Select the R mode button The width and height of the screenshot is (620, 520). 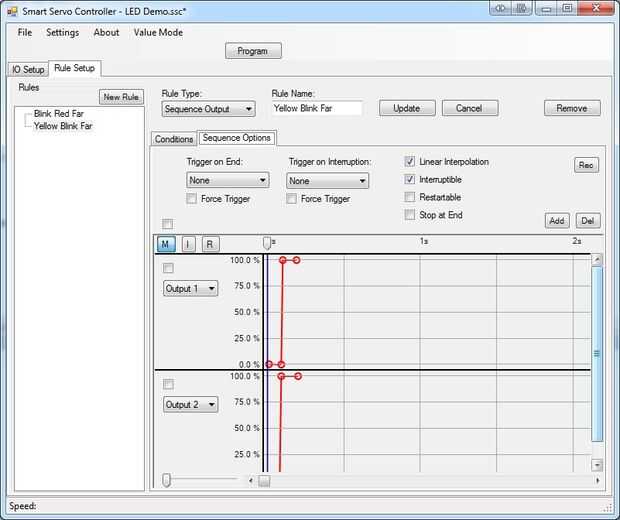210,244
